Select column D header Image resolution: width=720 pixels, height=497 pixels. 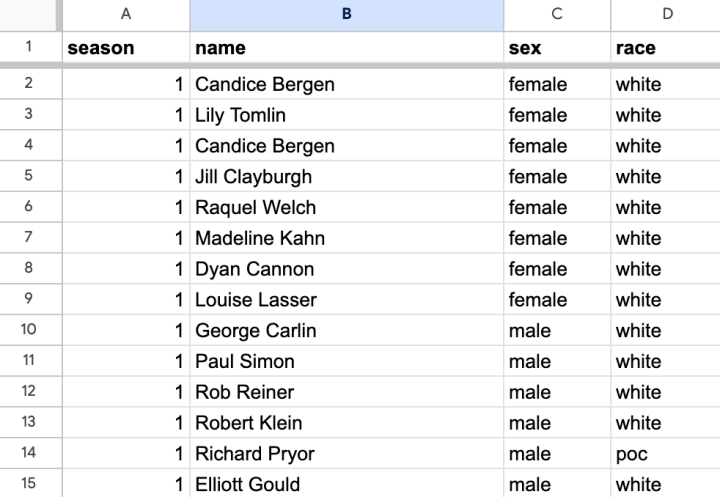(x=666, y=15)
